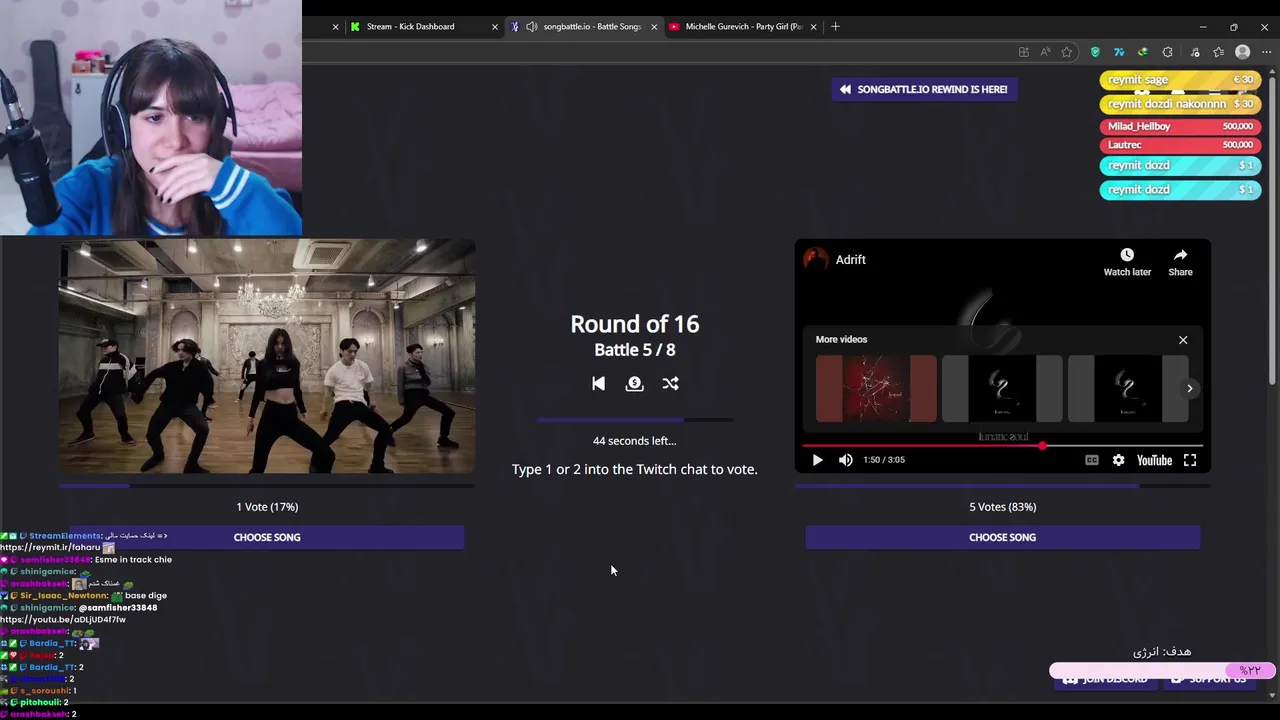Toggle closed captions in YouTube player
Screen dimensions: 1280x720
pos(1092,460)
